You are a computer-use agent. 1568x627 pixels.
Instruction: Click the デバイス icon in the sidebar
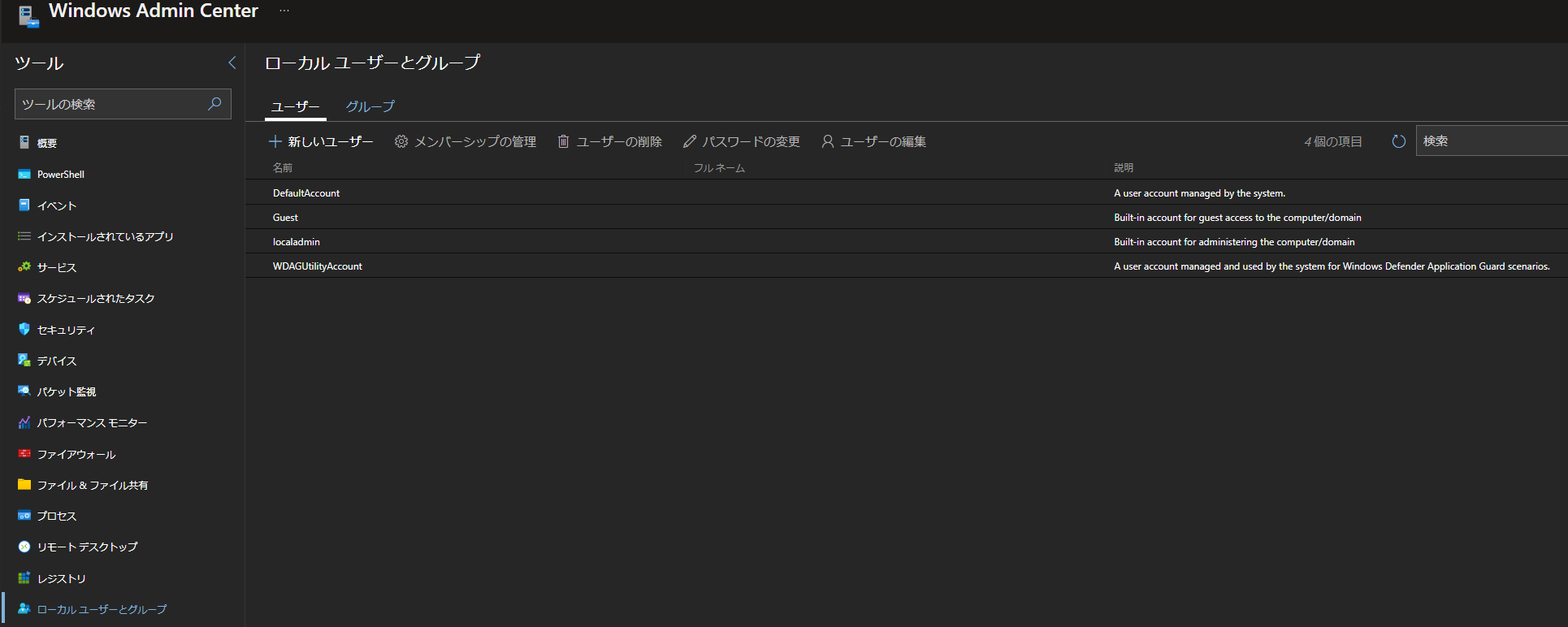pos(24,360)
